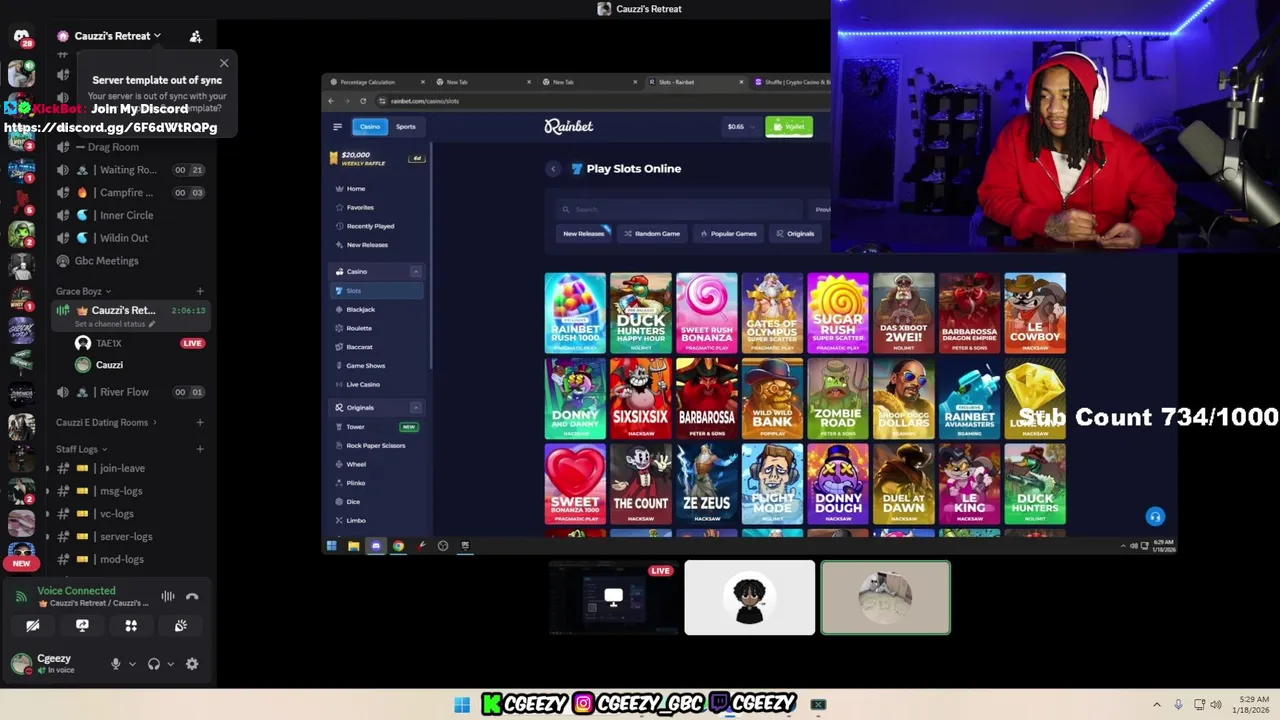1280x720 pixels.
Task: Join the Inner Circle voice channel
Action: point(130,215)
